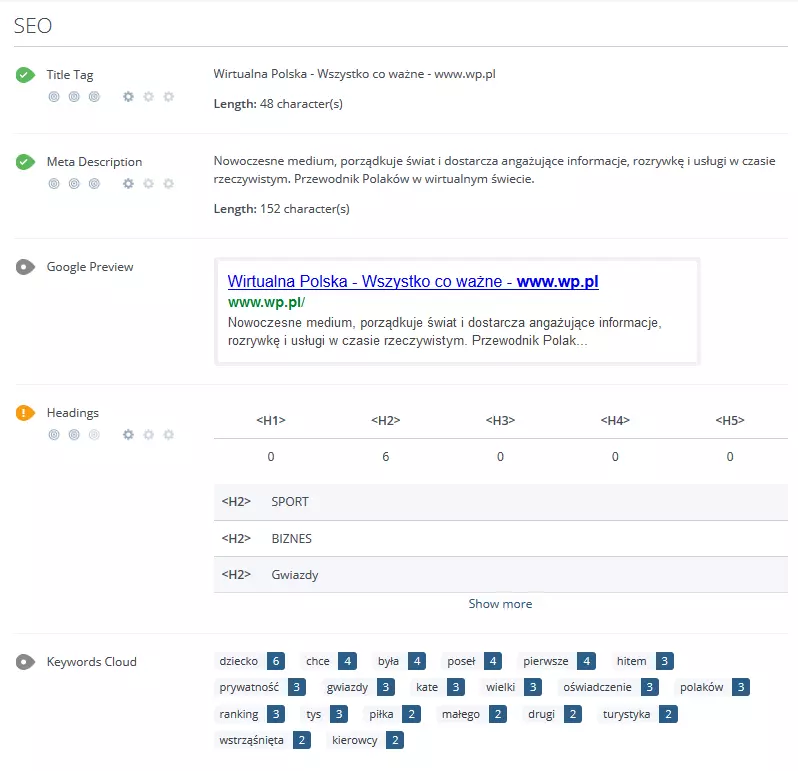
Task: Click the oświadczenie keyword tag
Action: [x=608, y=687]
